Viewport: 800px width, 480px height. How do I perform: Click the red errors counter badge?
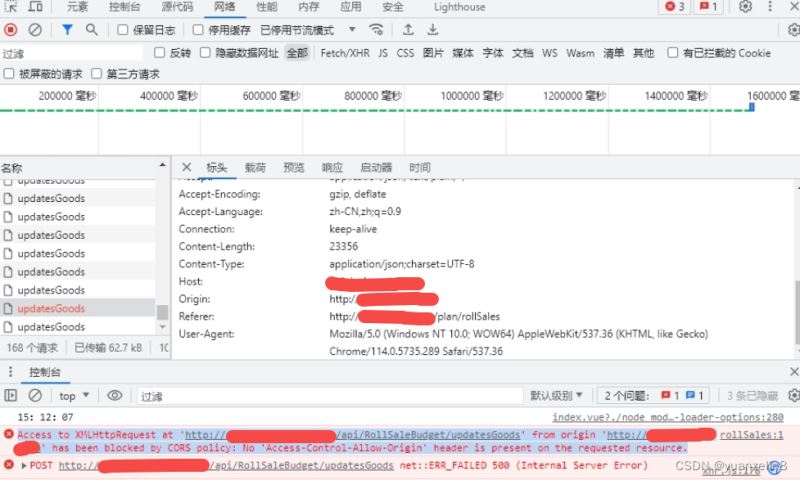click(x=674, y=7)
